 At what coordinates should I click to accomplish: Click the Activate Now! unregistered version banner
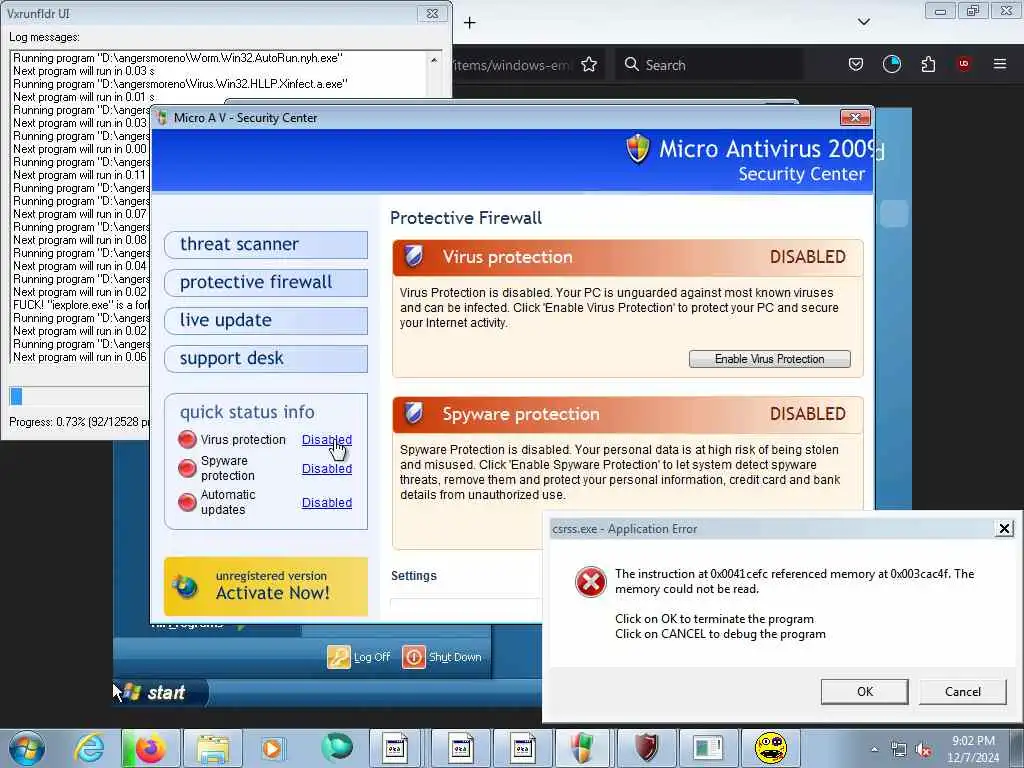point(266,586)
